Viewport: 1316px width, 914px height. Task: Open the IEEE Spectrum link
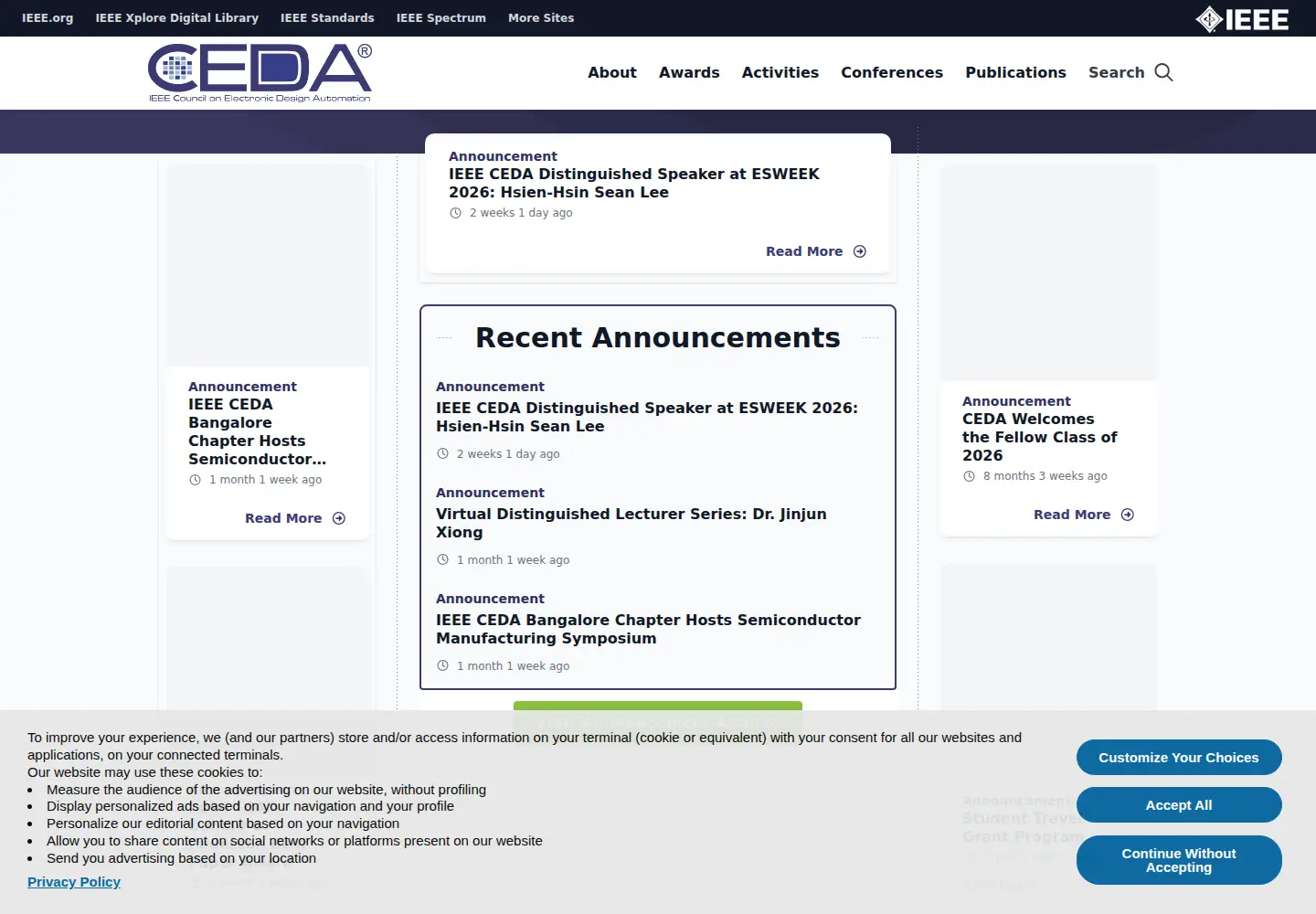point(441,17)
